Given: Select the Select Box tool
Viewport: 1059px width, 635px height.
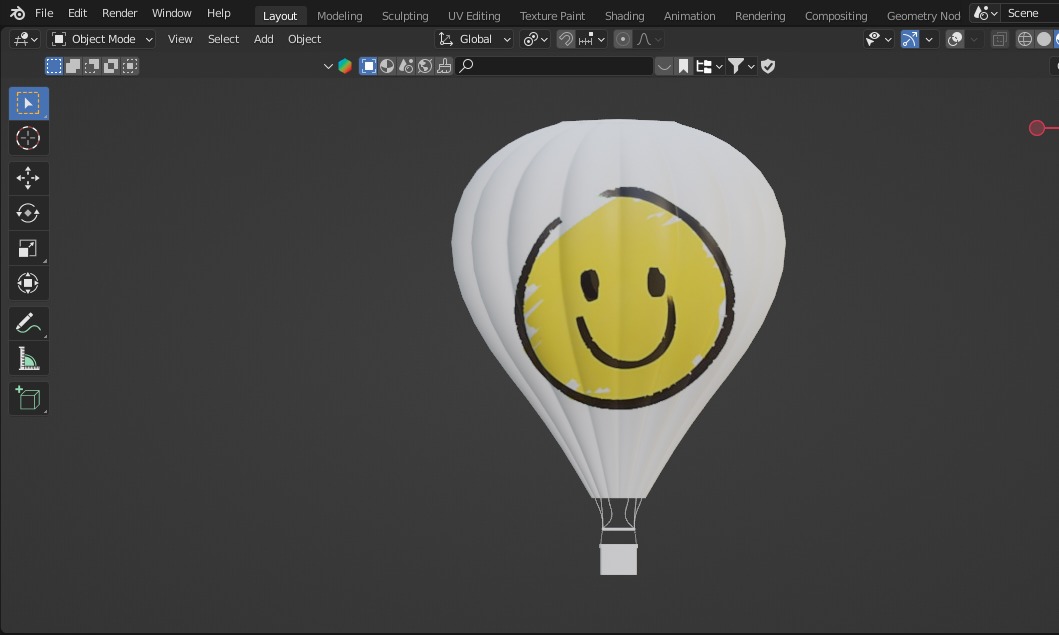Looking at the screenshot, I should tap(28, 103).
